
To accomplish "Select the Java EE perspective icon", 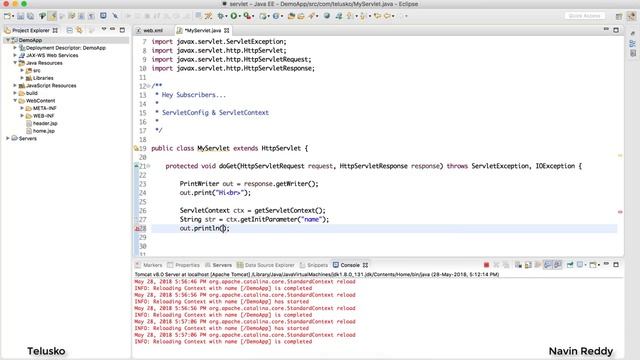I will pos(631,16).
